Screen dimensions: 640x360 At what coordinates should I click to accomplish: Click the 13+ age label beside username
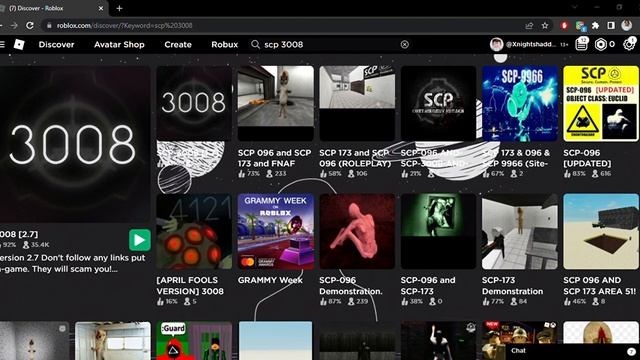tap(564, 44)
